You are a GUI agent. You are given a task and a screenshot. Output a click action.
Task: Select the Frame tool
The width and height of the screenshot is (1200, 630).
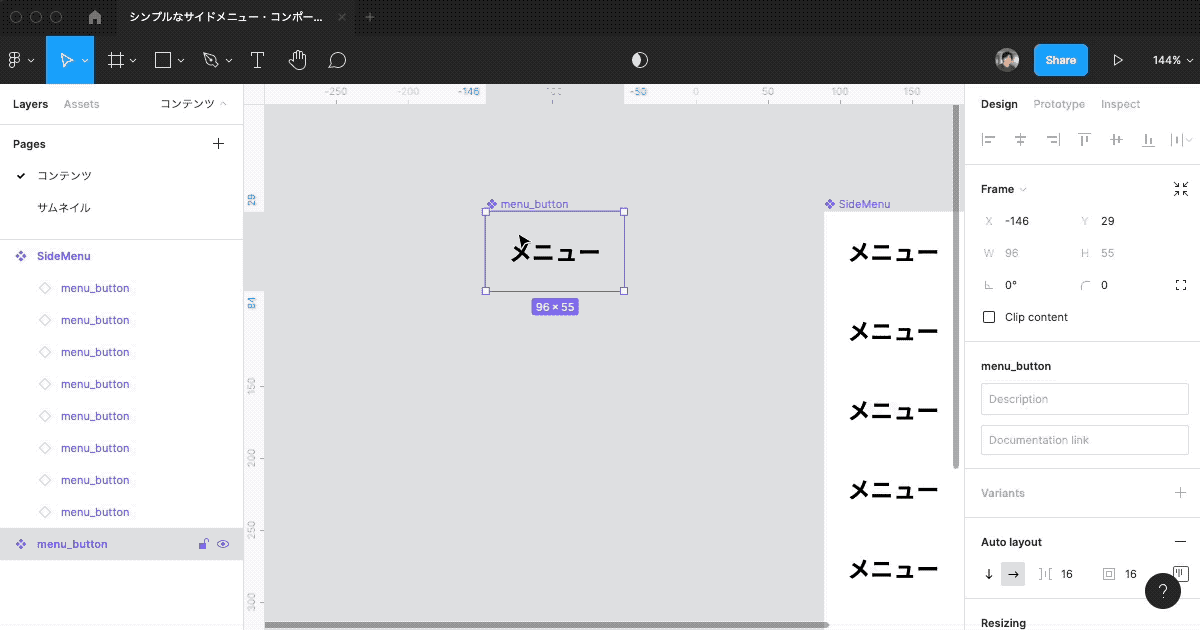pos(113,59)
